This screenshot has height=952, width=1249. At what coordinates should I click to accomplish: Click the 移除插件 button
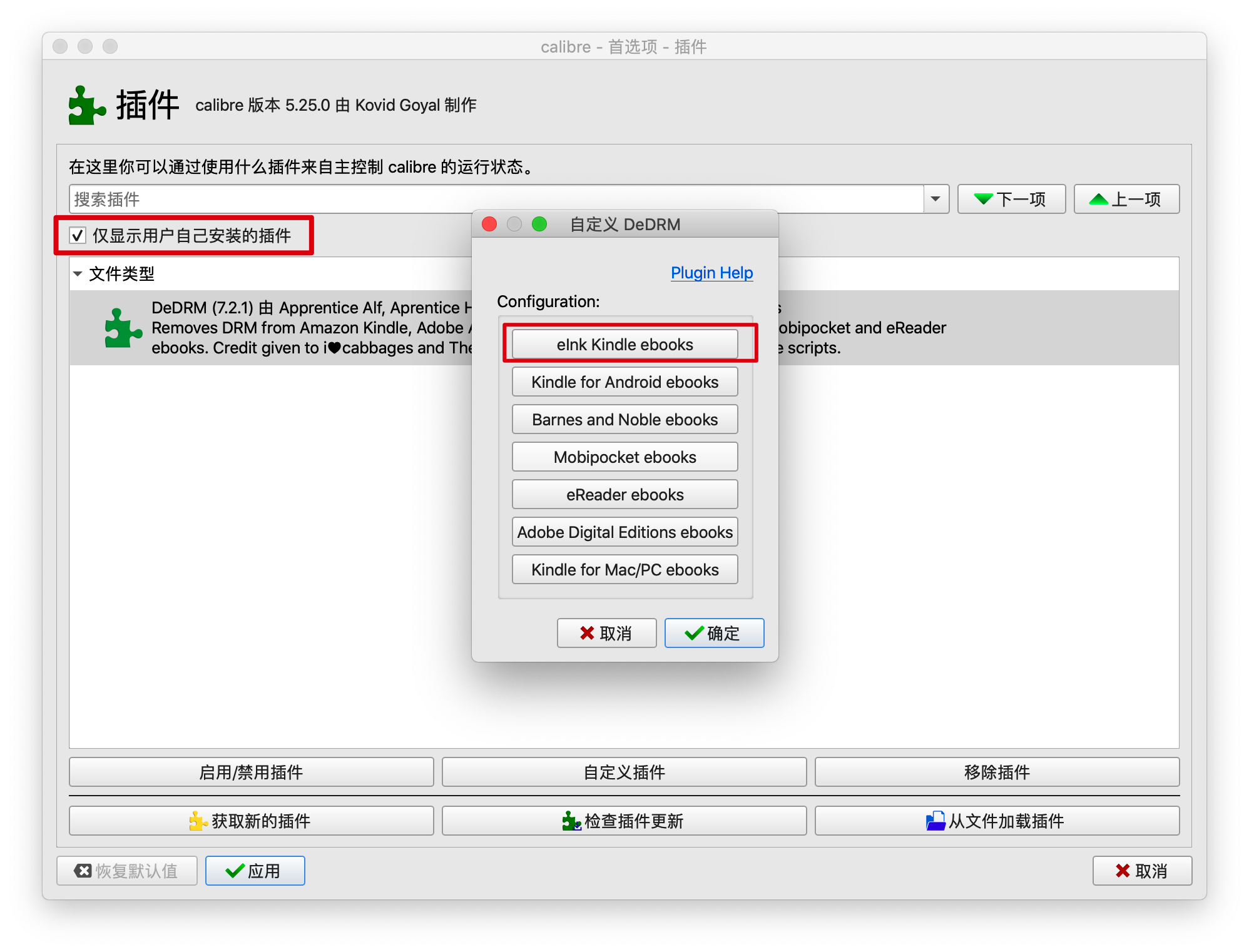(997, 772)
